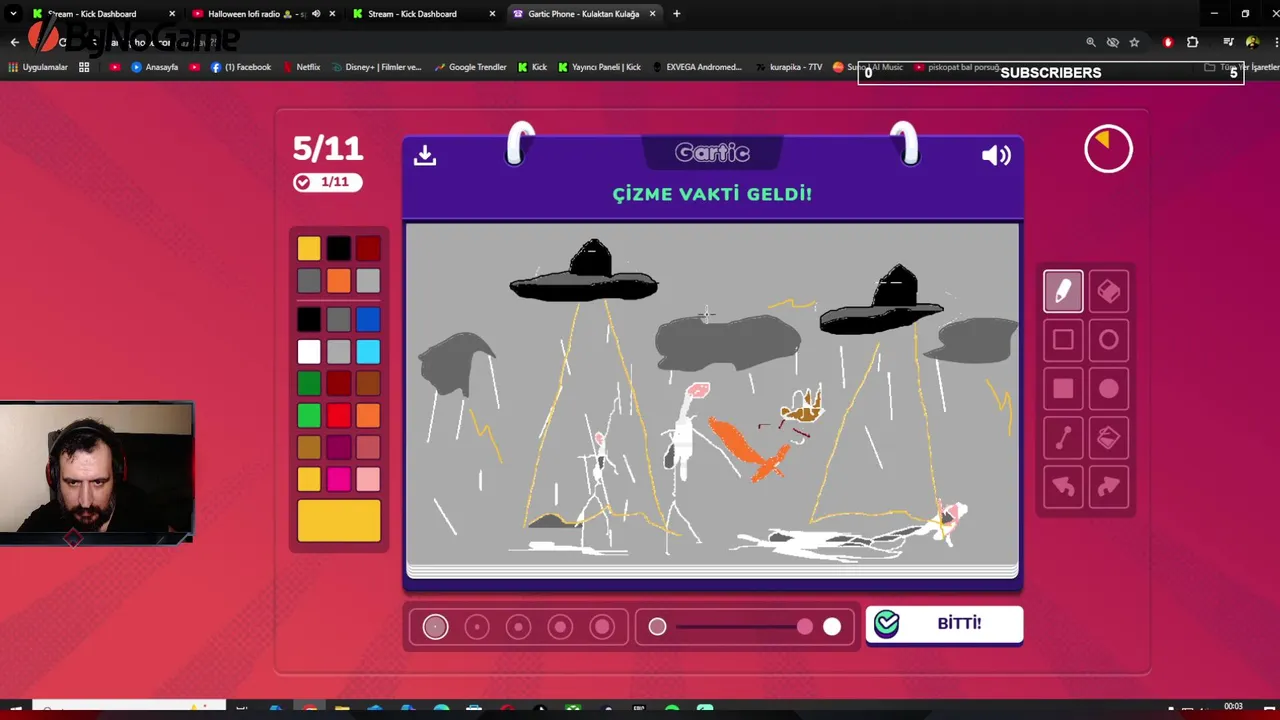Select the largest brush size
The width and height of the screenshot is (1280, 720).
pyautogui.click(x=602, y=627)
